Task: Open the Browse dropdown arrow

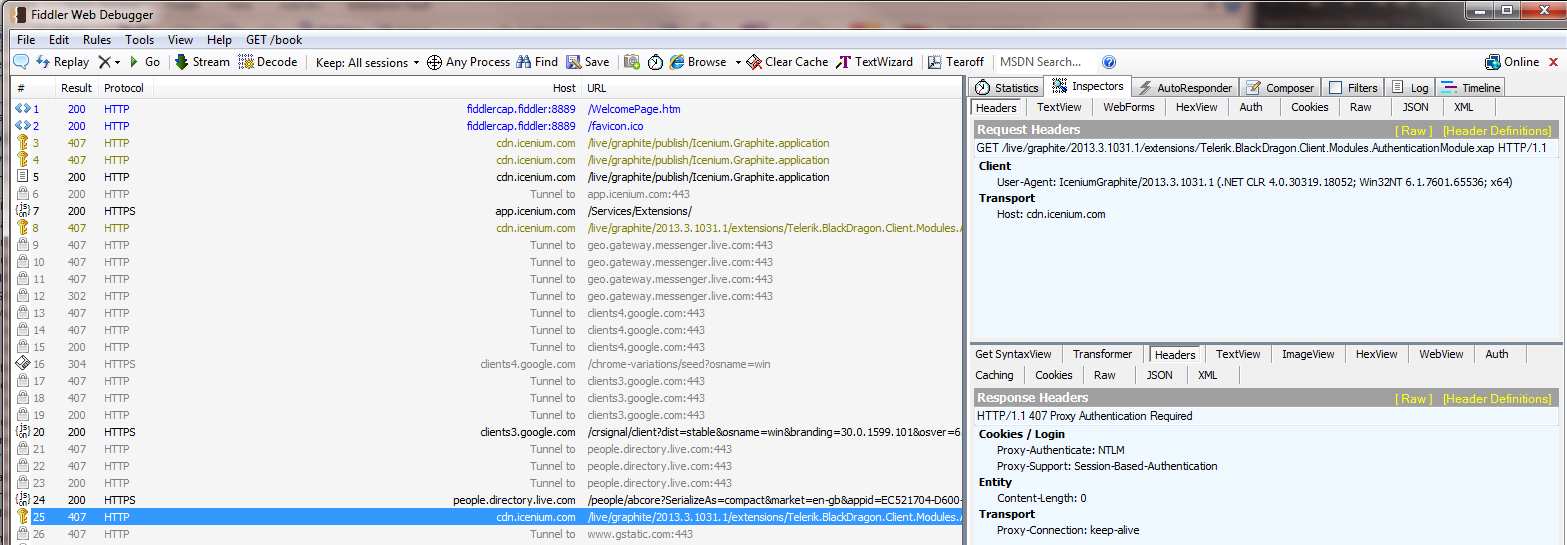Action: click(x=738, y=62)
